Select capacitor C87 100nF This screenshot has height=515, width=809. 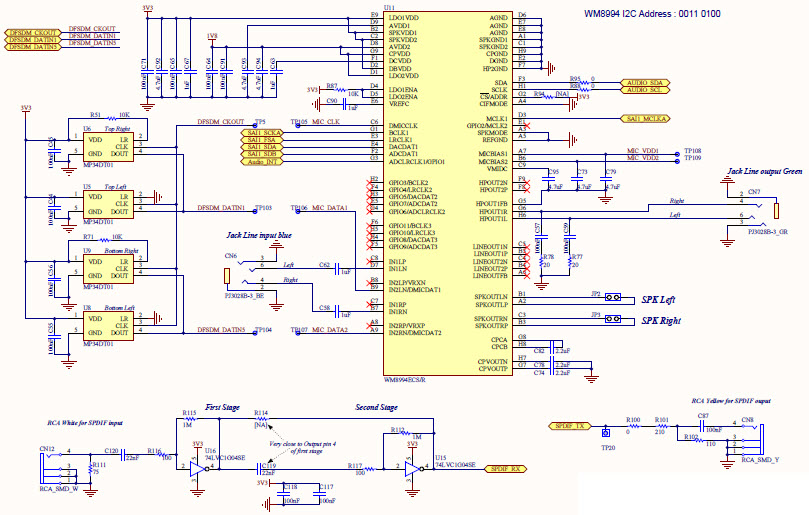[703, 426]
